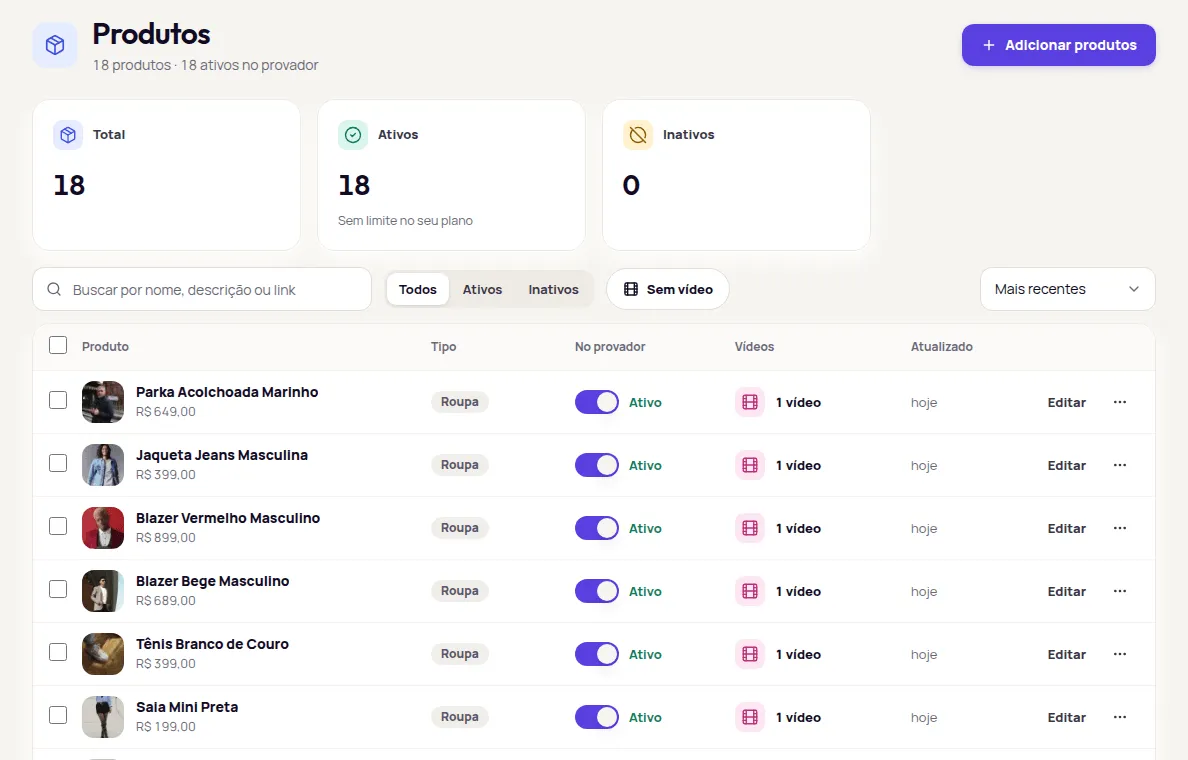Click the Blazer Vermelho Masculino product name

(228, 518)
